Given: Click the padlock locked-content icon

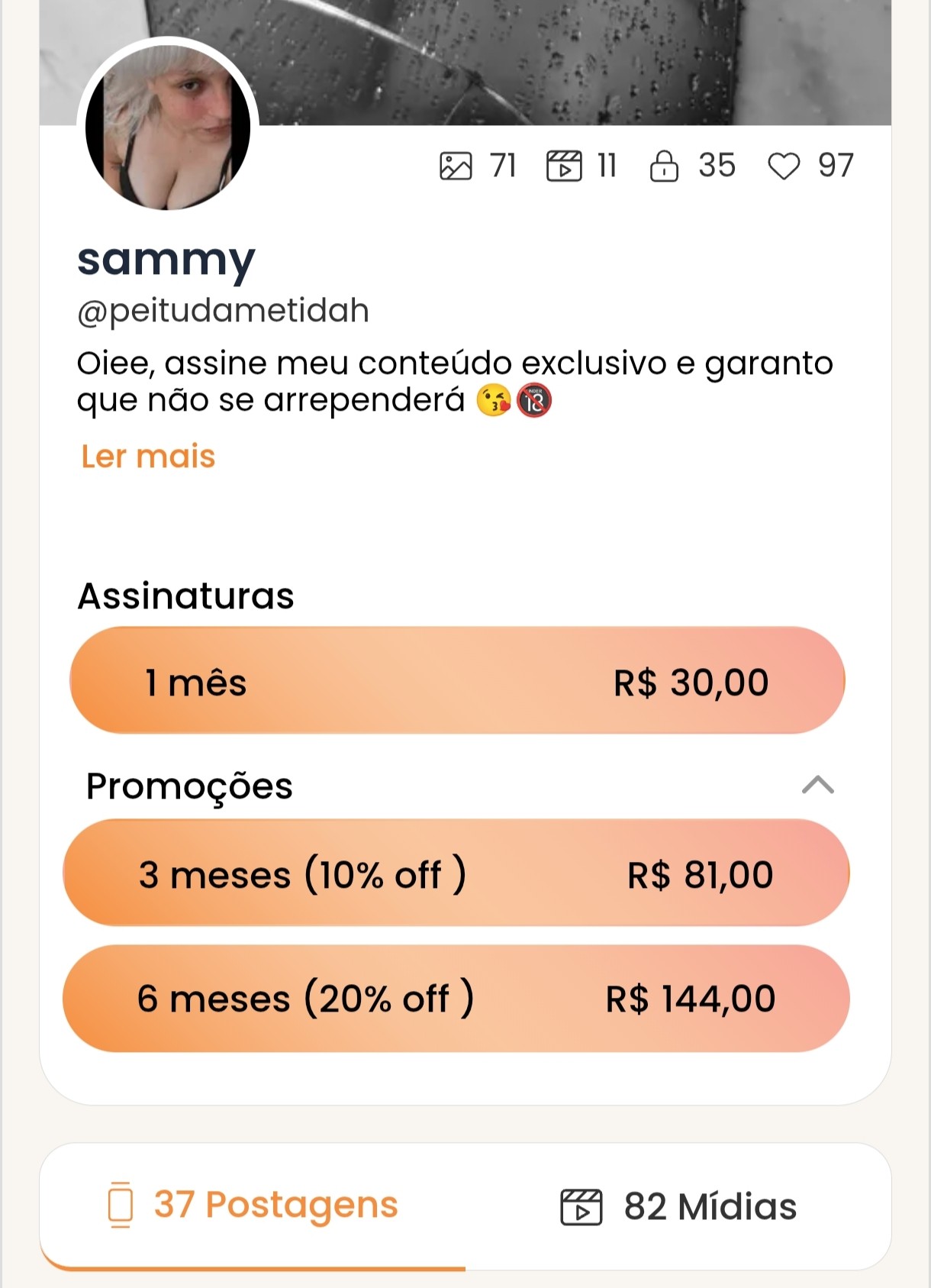Looking at the screenshot, I should click(664, 166).
